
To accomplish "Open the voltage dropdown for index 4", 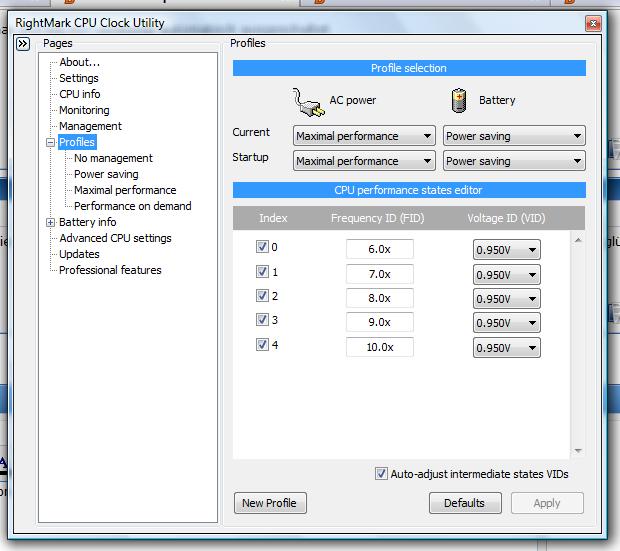I will (507, 348).
